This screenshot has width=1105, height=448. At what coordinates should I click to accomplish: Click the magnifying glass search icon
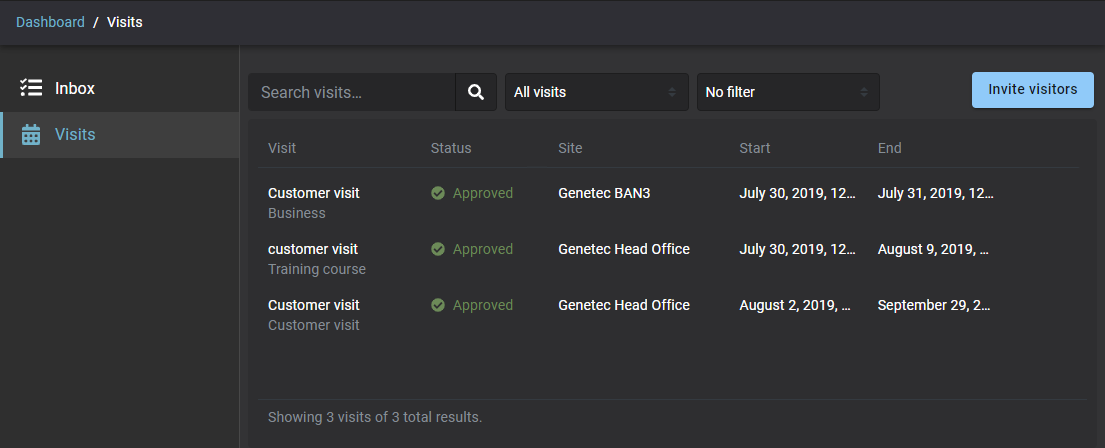pos(476,92)
